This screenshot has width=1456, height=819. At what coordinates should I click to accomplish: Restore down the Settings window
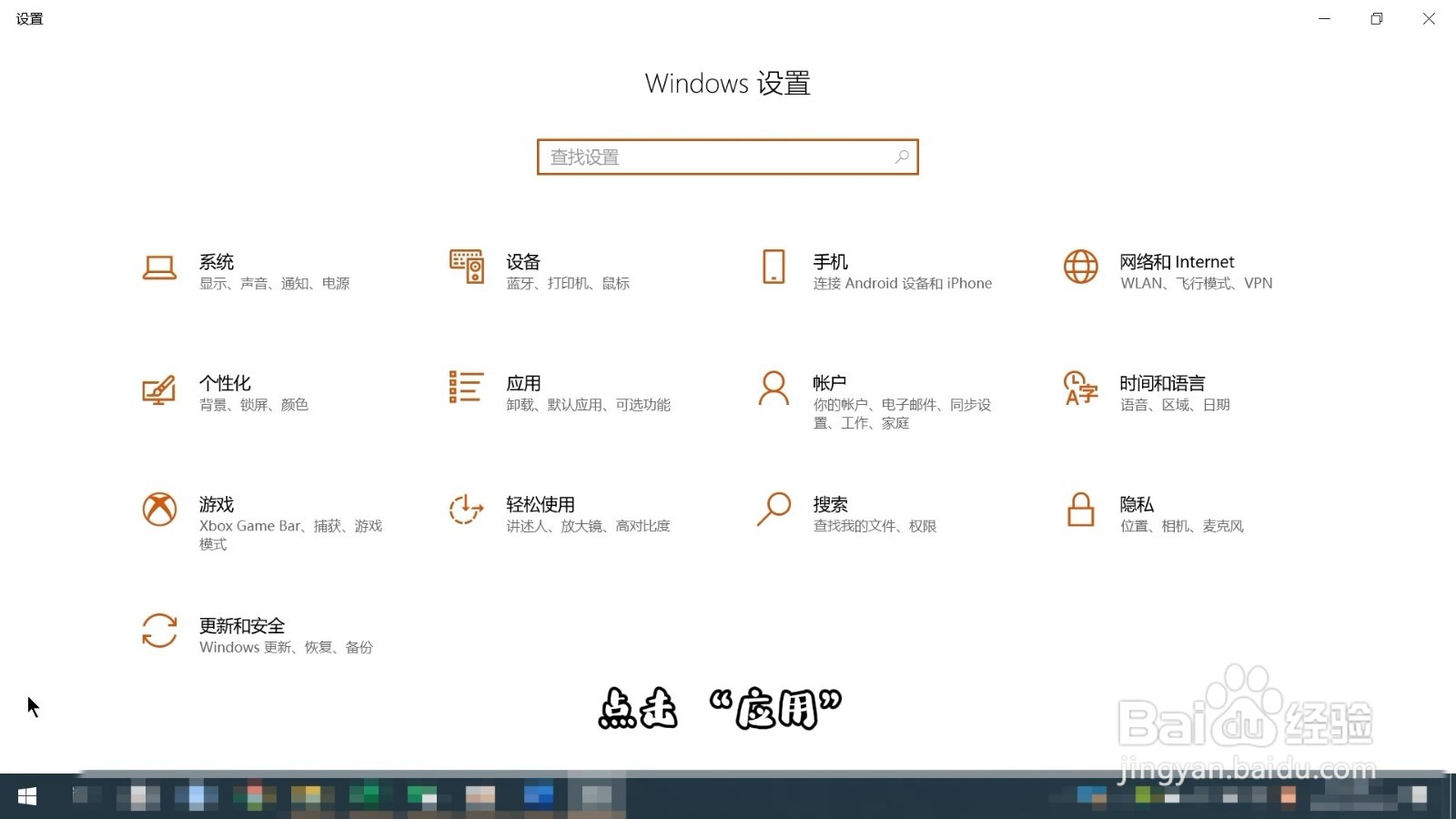pos(1377,18)
